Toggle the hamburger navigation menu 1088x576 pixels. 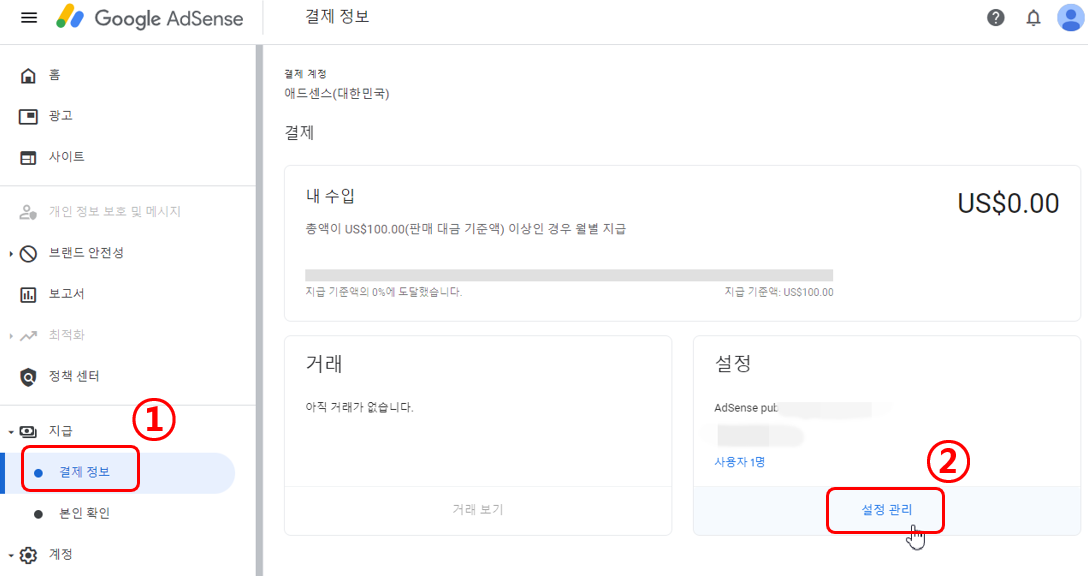tap(29, 16)
